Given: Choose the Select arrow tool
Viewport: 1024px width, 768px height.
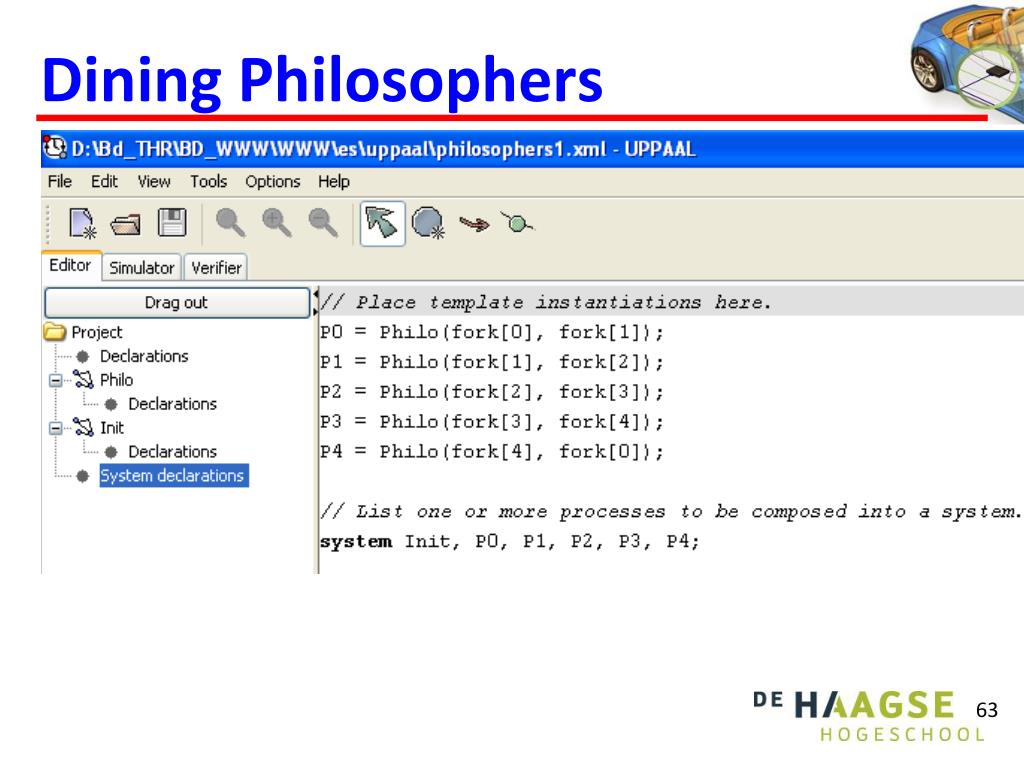Looking at the screenshot, I should pos(382,223).
